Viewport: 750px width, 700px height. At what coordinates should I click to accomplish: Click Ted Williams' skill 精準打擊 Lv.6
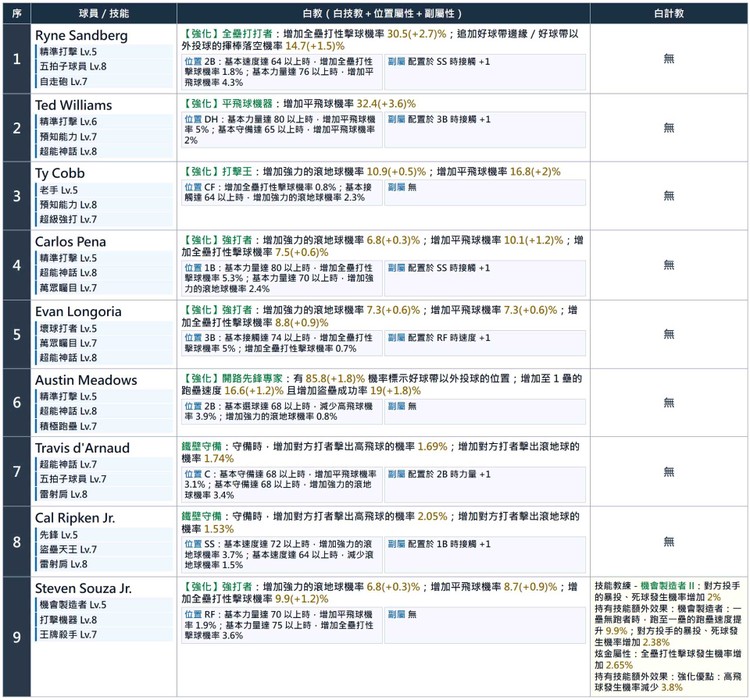pyautogui.click(x=104, y=122)
